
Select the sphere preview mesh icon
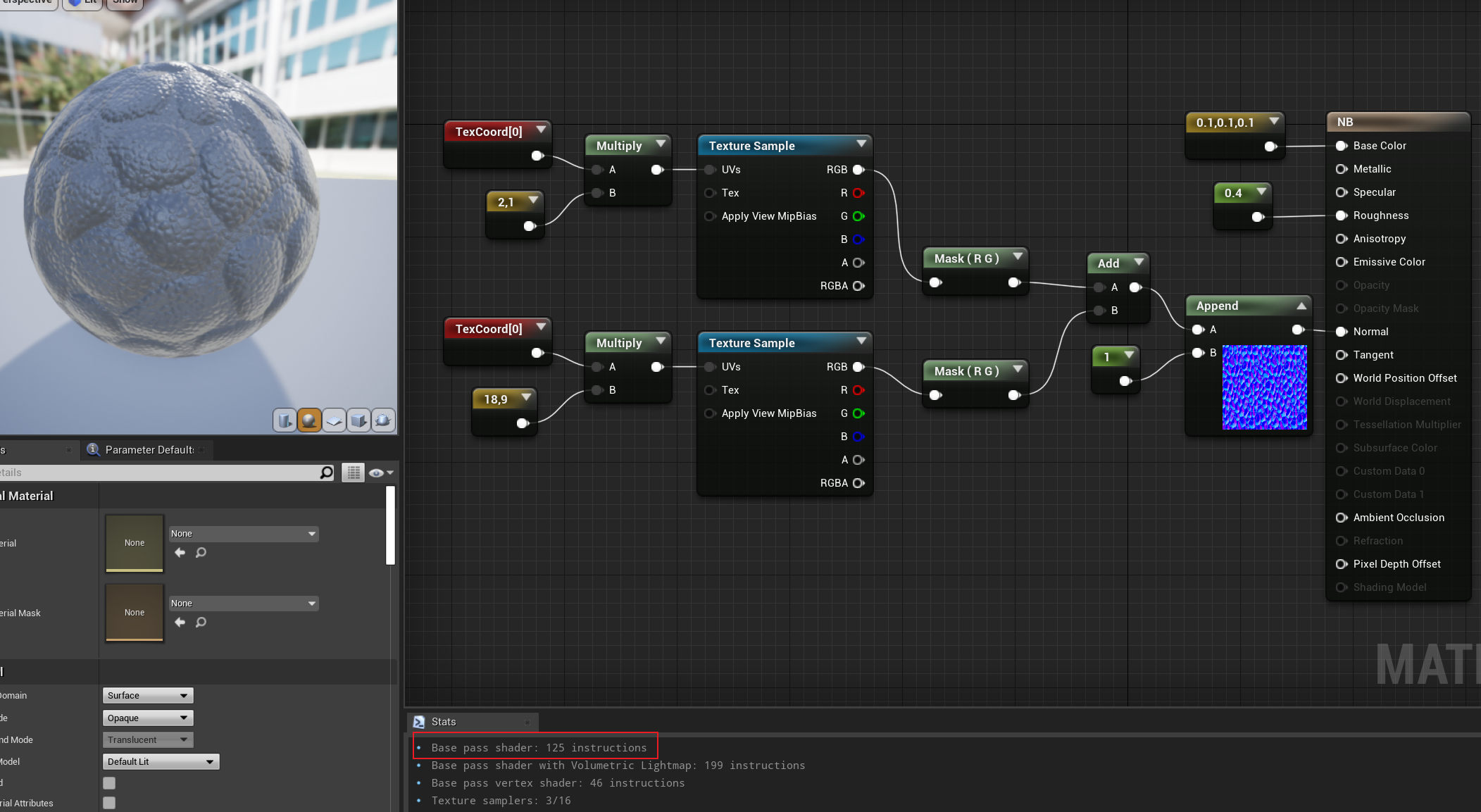click(310, 420)
